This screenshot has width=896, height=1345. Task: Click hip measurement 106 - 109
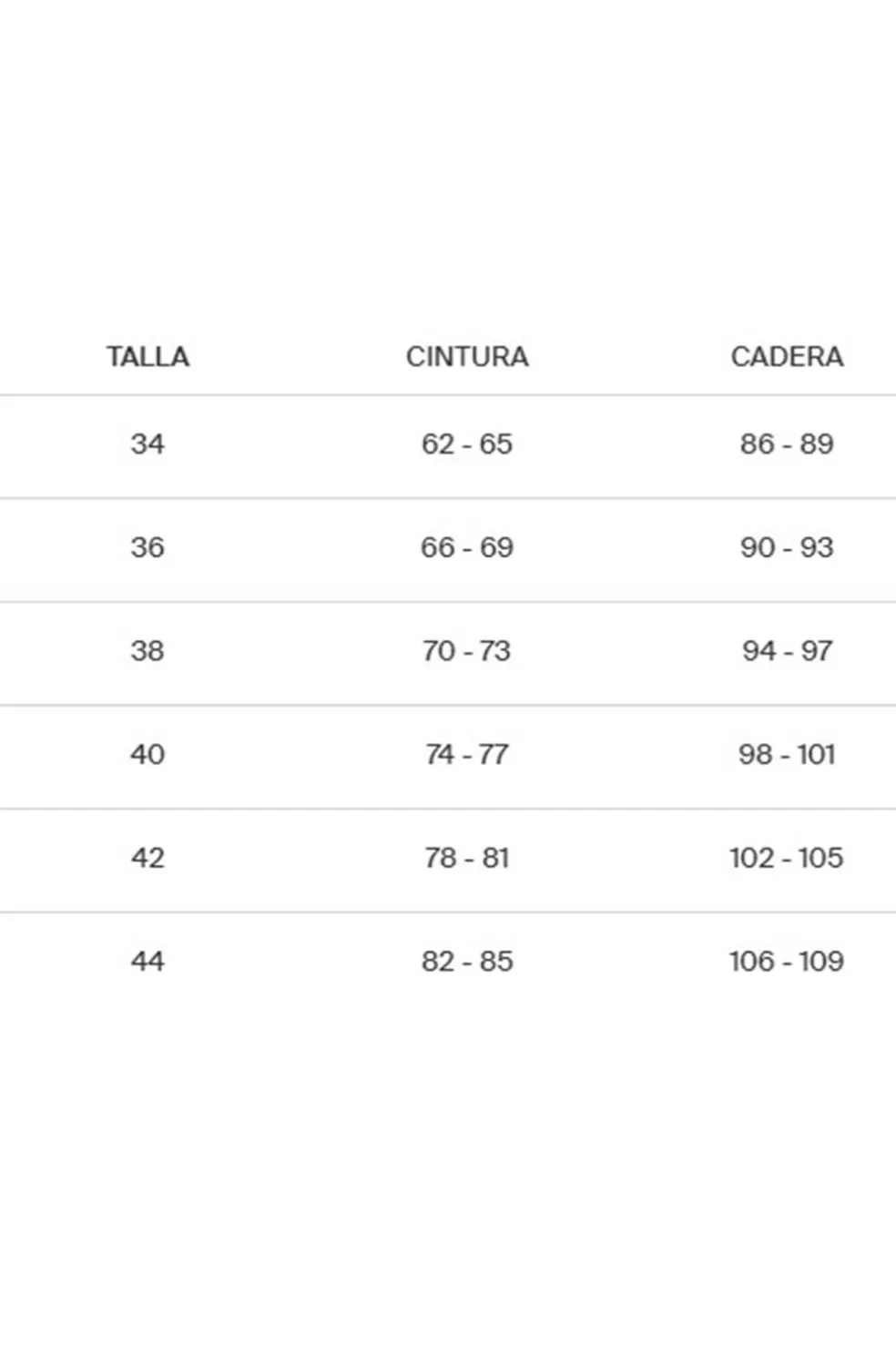[x=787, y=961]
